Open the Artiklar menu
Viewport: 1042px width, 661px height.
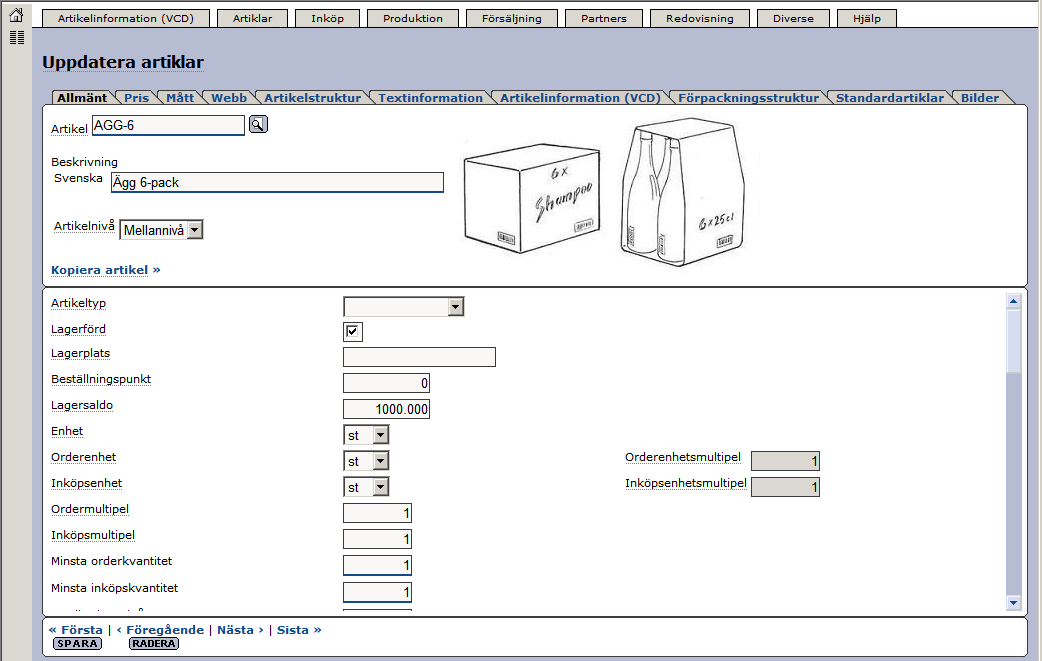pyautogui.click(x=253, y=19)
